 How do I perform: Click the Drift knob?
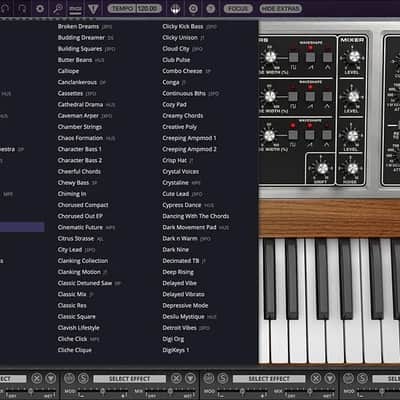click(x=322, y=169)
